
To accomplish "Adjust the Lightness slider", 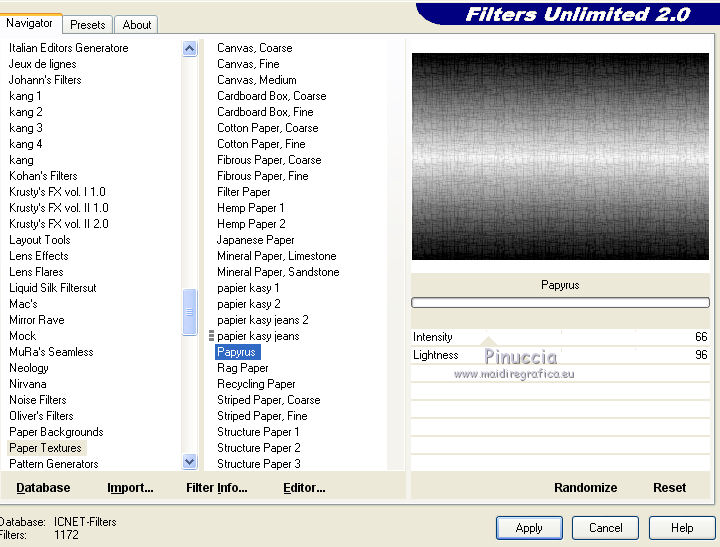I will coord(560,356).
